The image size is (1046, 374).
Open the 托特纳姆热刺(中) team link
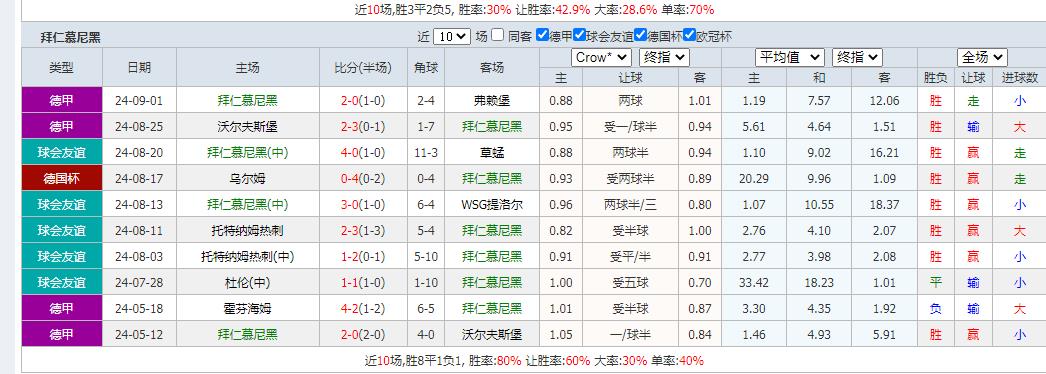[247, 257]
